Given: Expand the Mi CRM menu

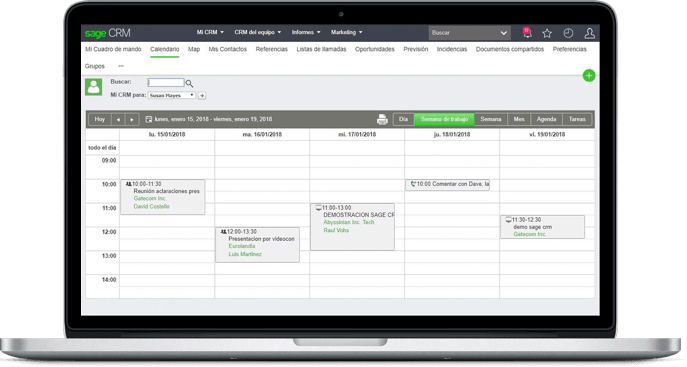Looking at the screenshot, I should (210, 32).
